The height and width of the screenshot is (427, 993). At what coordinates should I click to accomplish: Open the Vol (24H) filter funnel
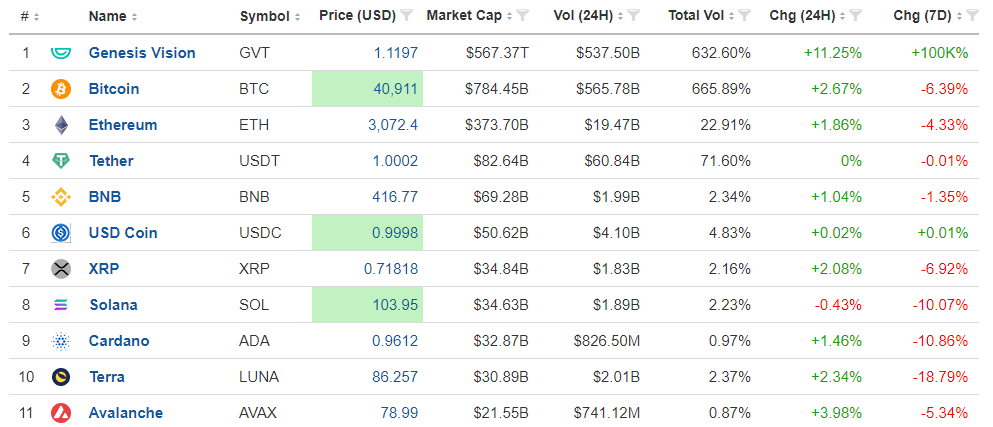click(634, 16)
